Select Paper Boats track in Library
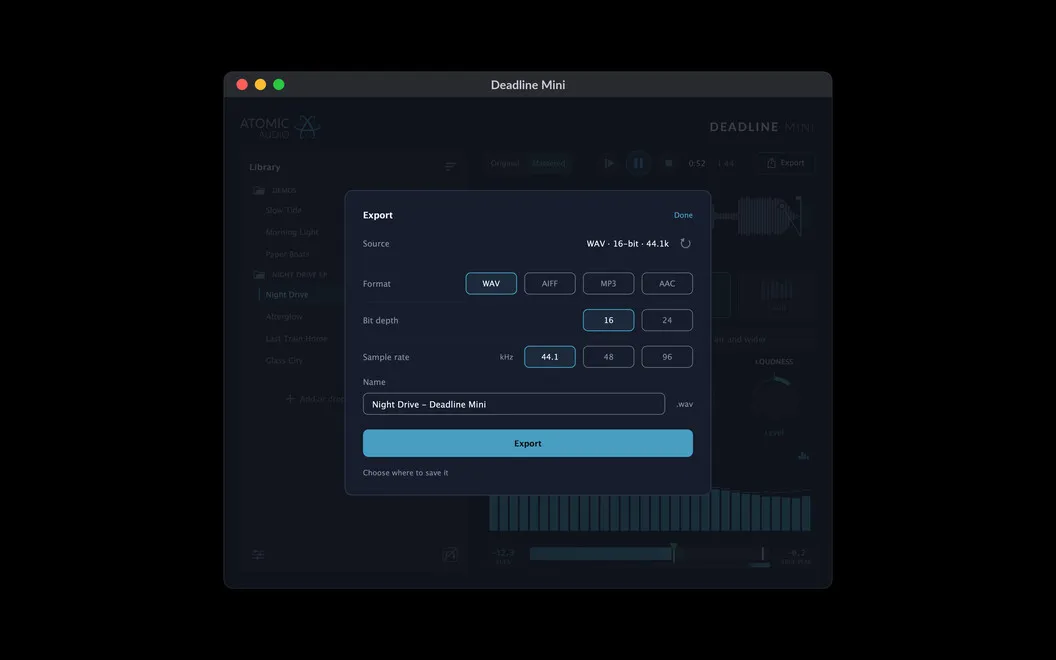Screen dimensions: 1056x660 [x=288, y=254]
